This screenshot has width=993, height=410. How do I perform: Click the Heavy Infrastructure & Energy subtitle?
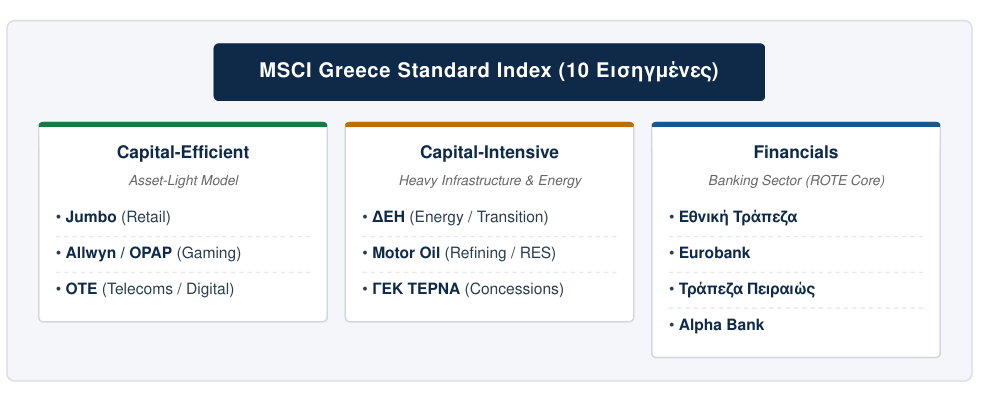point(490,181)
